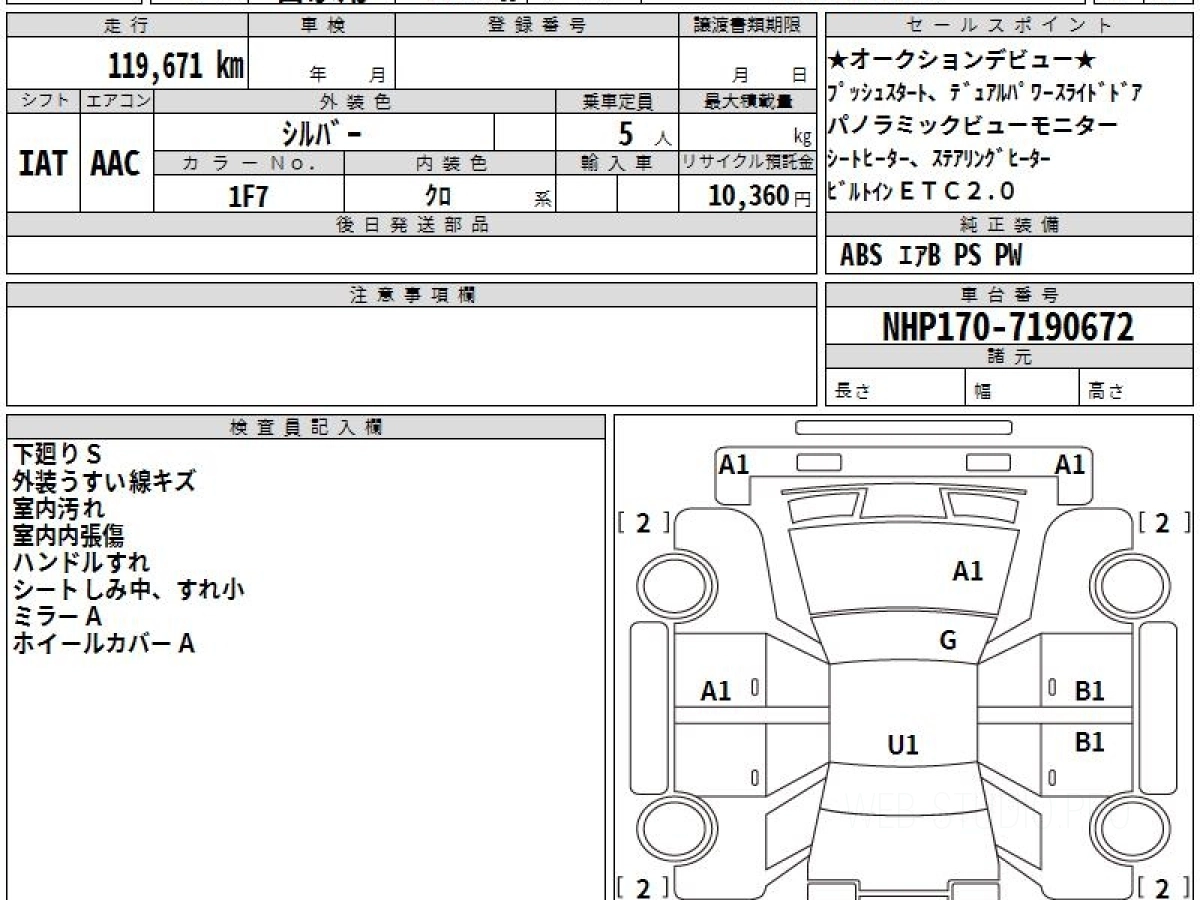The width and height of the screenshot is (1200, 900).
Task: Select the ホイールカバーA note
Action: click(x=103, y=644)
